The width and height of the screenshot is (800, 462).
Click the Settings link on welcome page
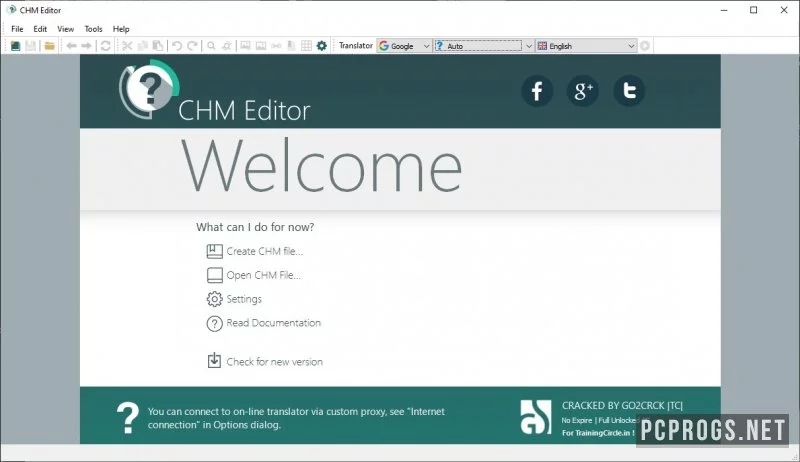tap(244, 299)
